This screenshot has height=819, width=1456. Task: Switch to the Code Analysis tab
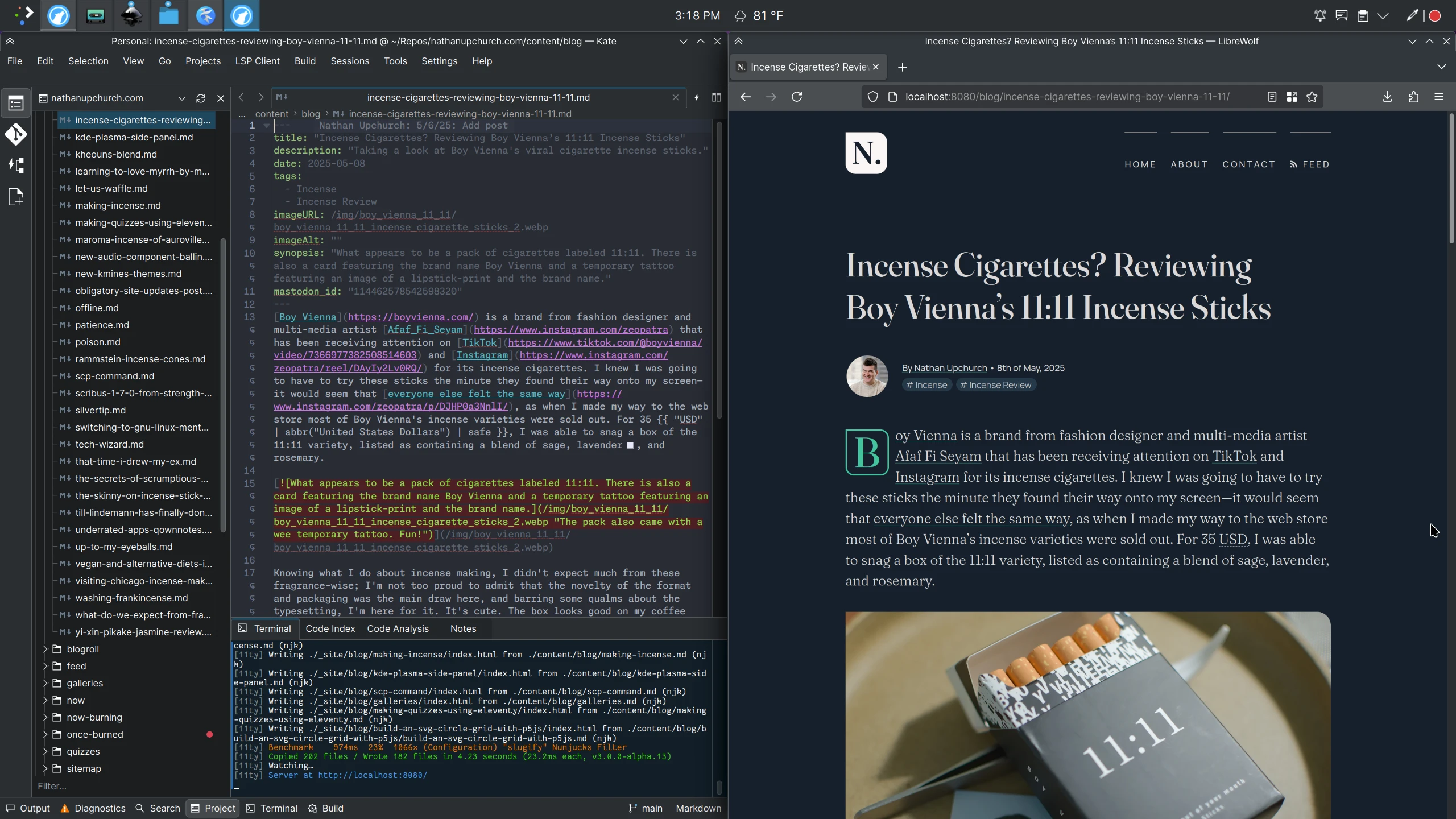click(398, 628)
